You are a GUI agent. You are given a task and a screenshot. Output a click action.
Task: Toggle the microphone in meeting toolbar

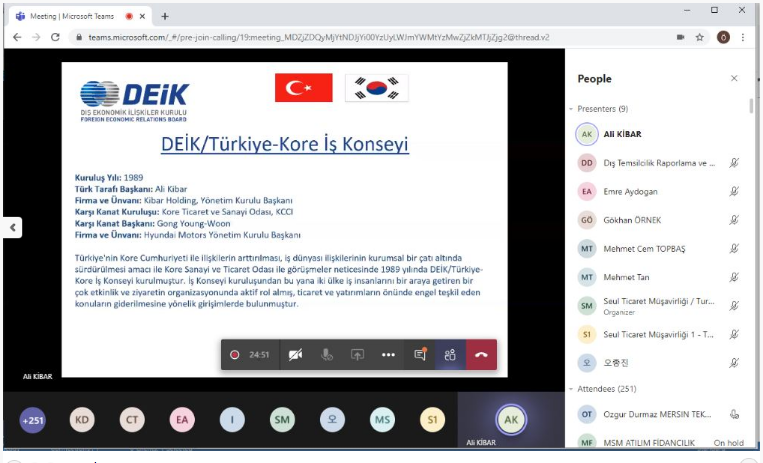(x=326, y=355)
